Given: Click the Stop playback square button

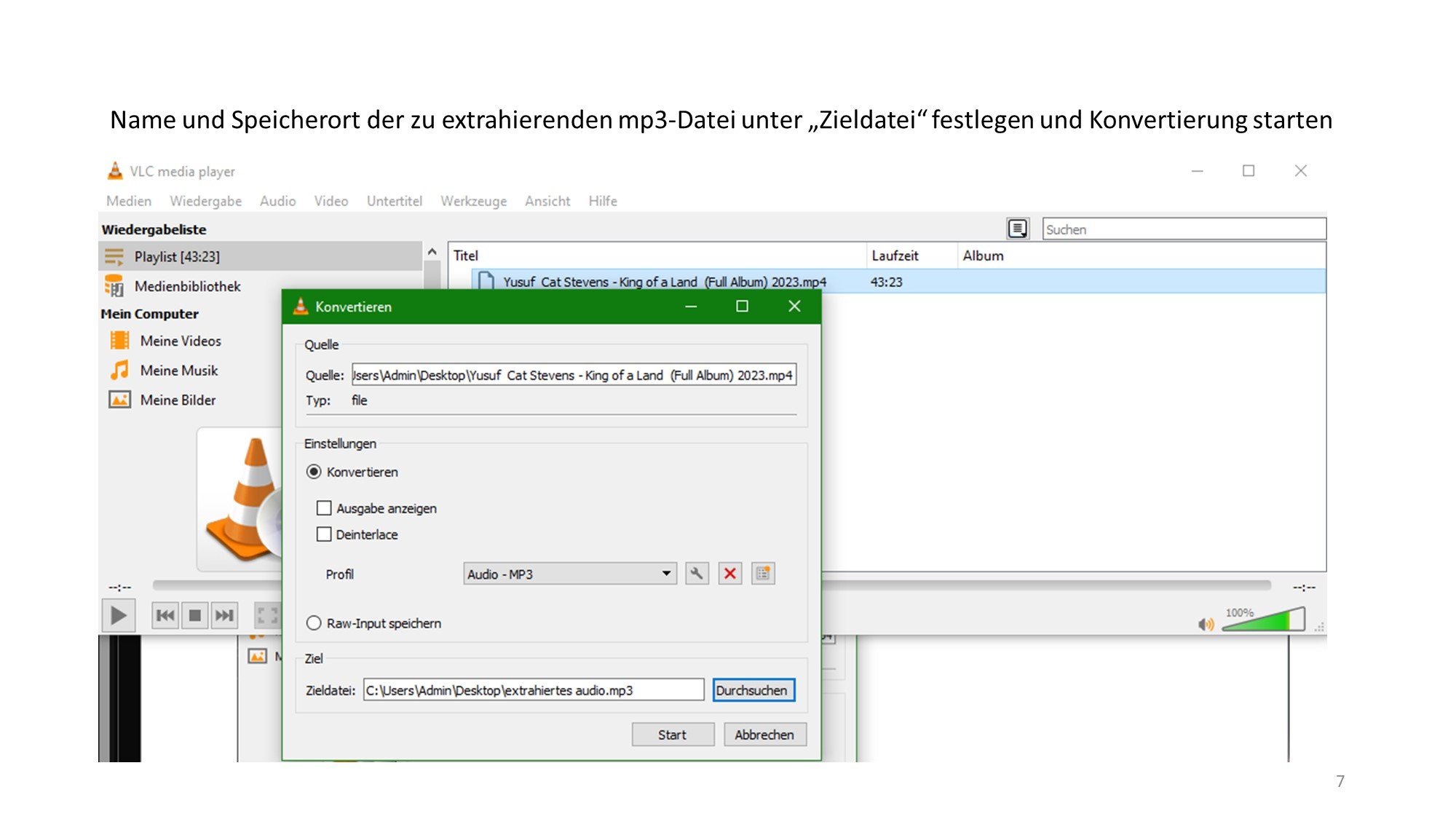Looking at the screenshot, I should point(194,616).
